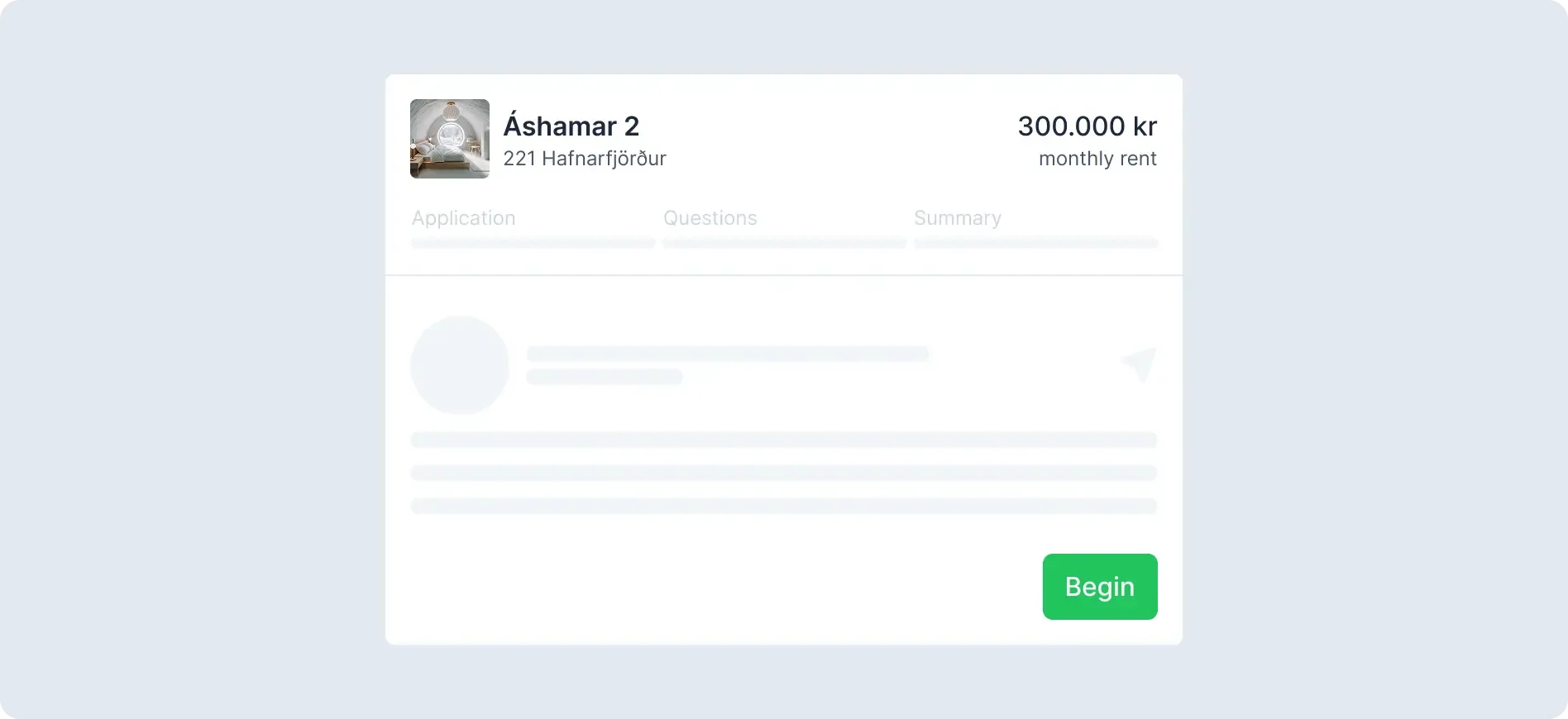The height and width of the screenshot is (719, 1568).
Task: Click the short placeholder line beside the avatar
Action: (605, 377)
